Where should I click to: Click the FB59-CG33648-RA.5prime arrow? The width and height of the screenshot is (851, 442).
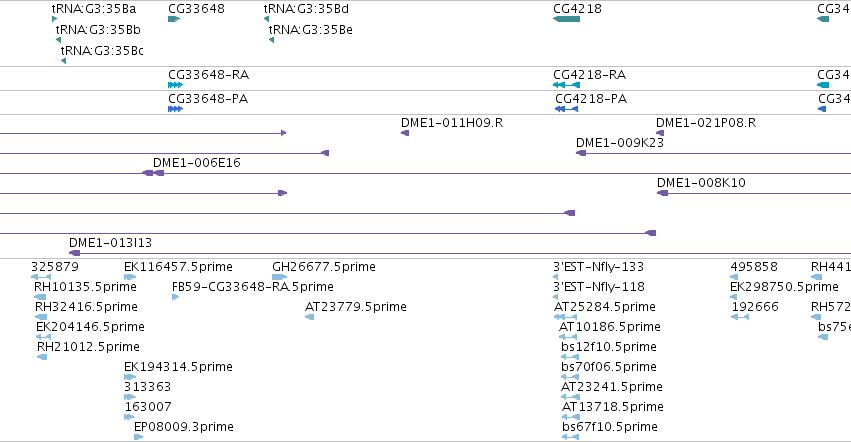(x=175, y=297)
